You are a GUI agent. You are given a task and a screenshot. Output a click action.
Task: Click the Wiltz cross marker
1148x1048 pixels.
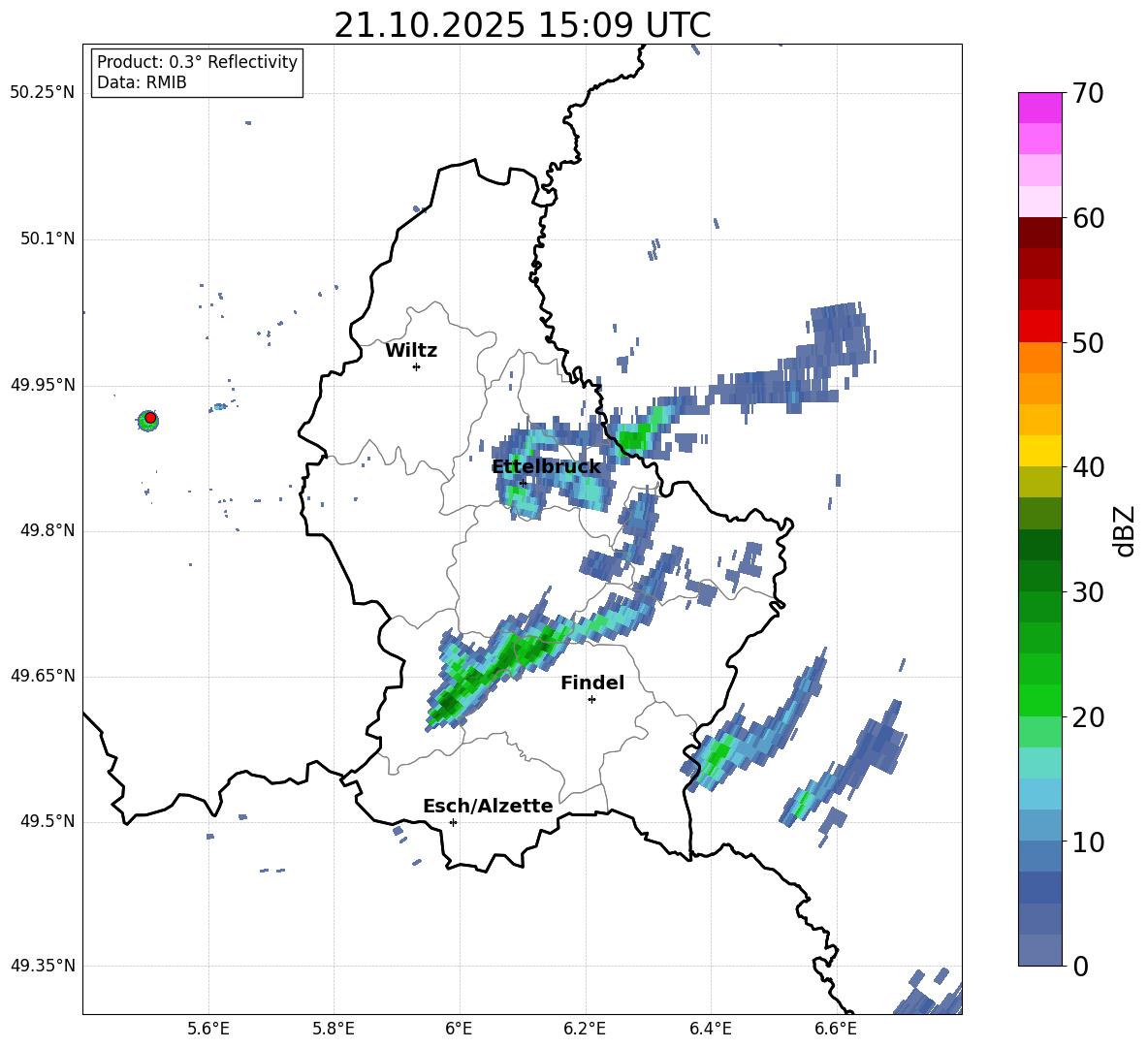click(417, 366)
